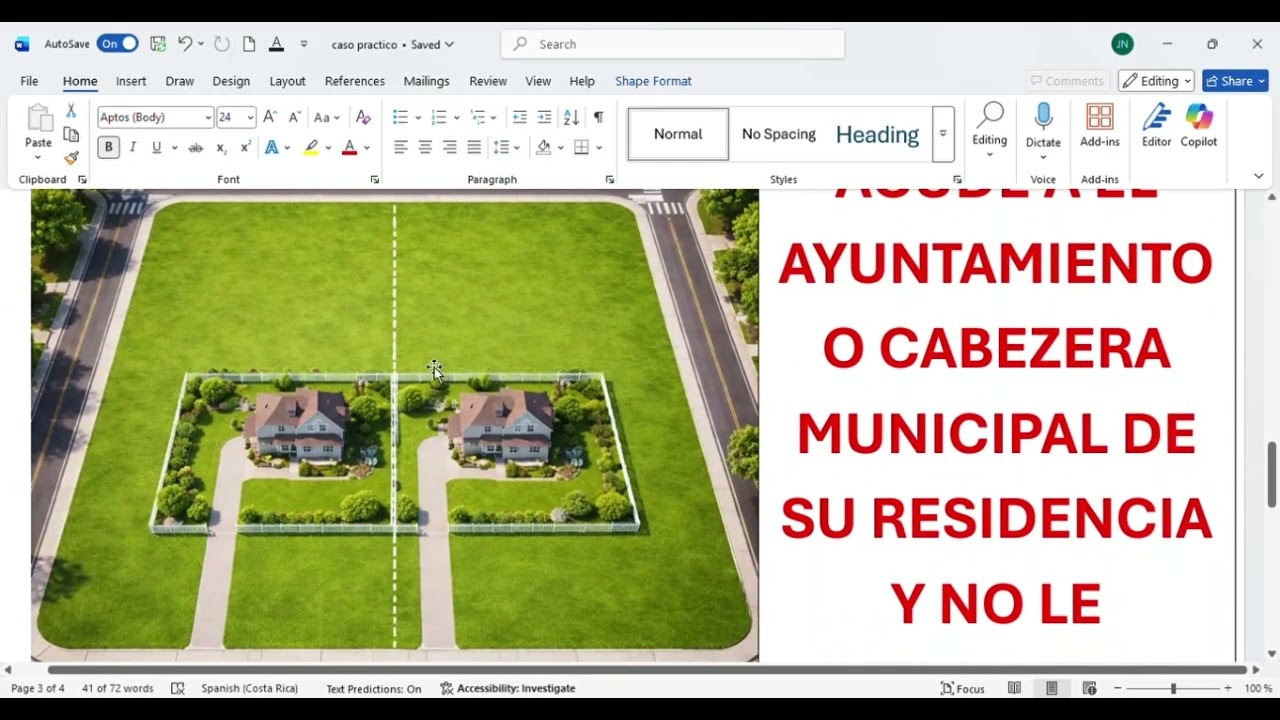Open the Editing mode dropdown

[1157, 81]
